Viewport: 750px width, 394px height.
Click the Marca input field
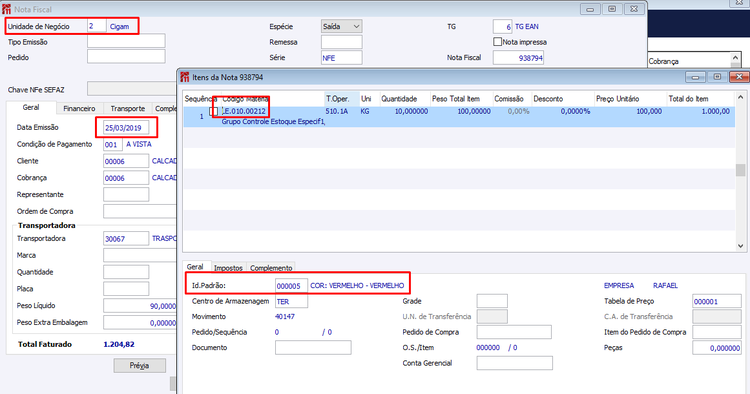pyautogui.click(x=140, y=255)
